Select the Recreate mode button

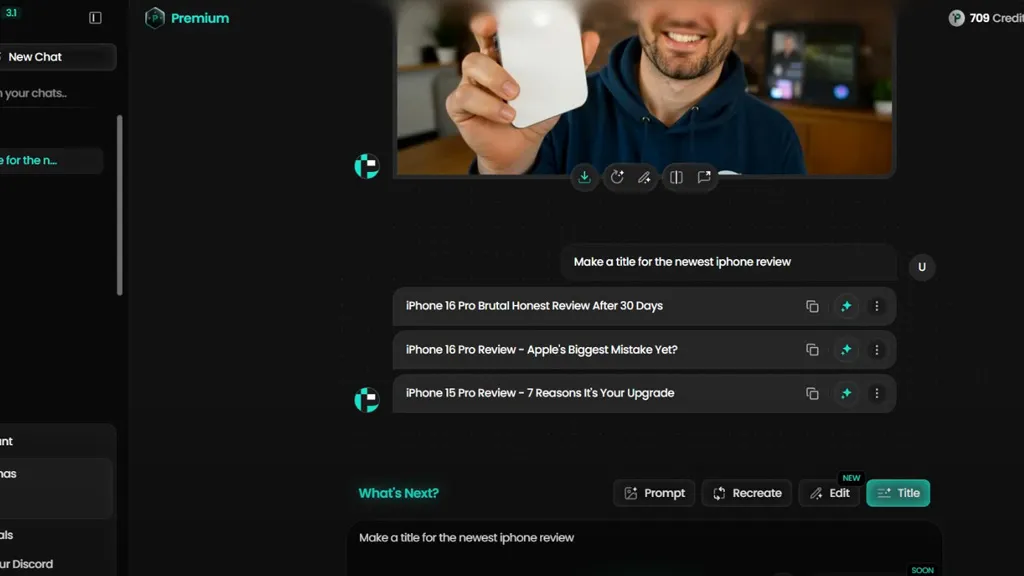point(746,493)
